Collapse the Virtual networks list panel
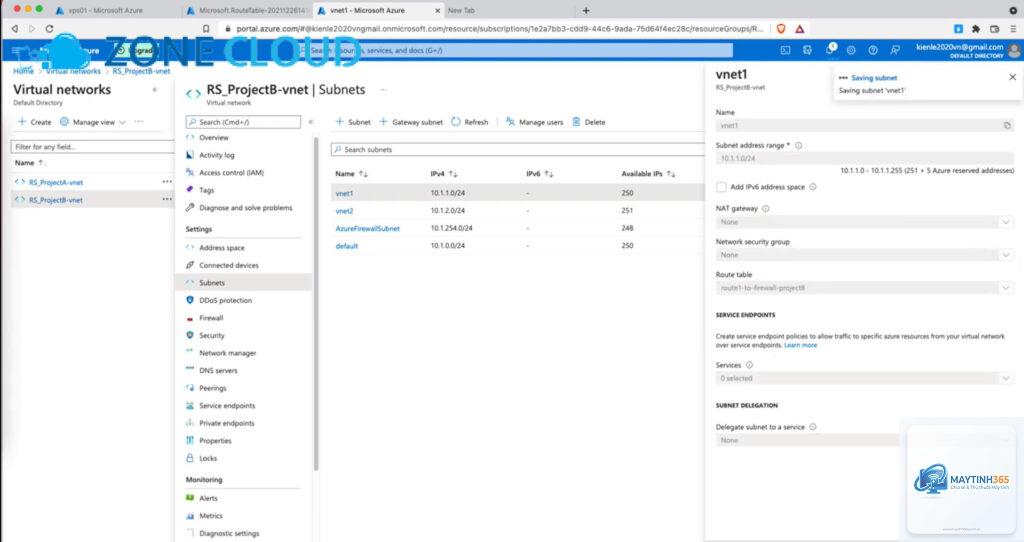 (x=155, y=89)
